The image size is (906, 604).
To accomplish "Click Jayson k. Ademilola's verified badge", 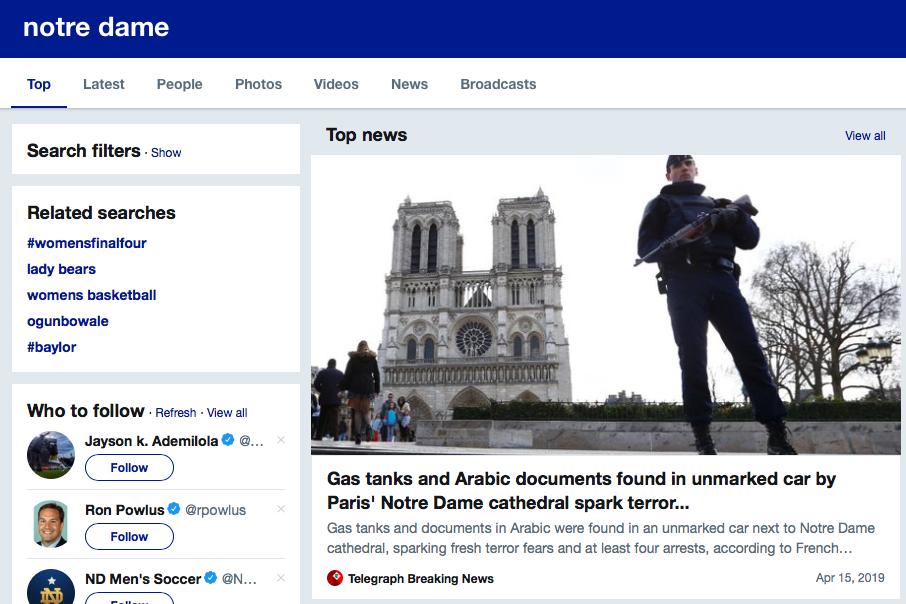I will coord(228,440).
